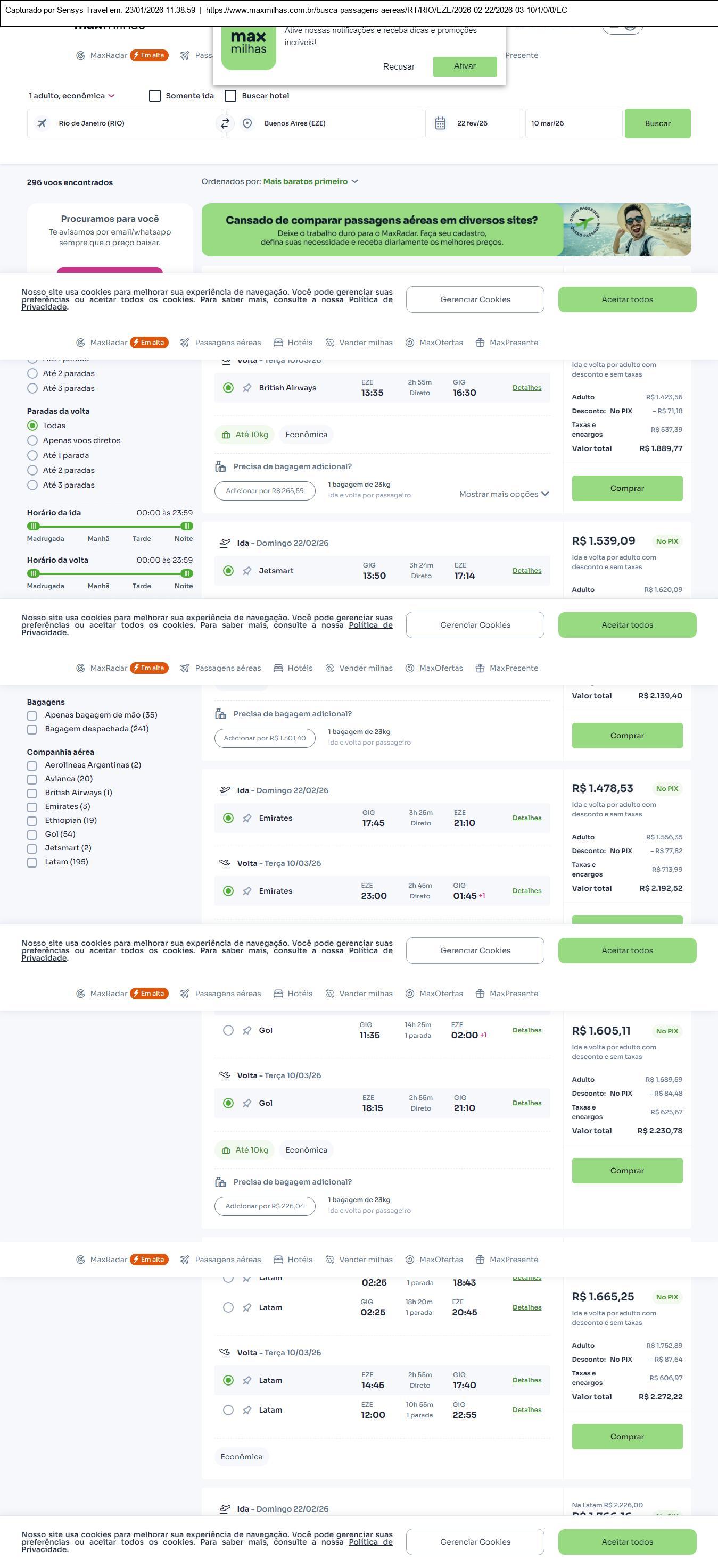Image resolution: width=718 pixels, height=1568 pixels.
Task: Click the swap origin and destination arrows icon
Action: pos(225,123)
